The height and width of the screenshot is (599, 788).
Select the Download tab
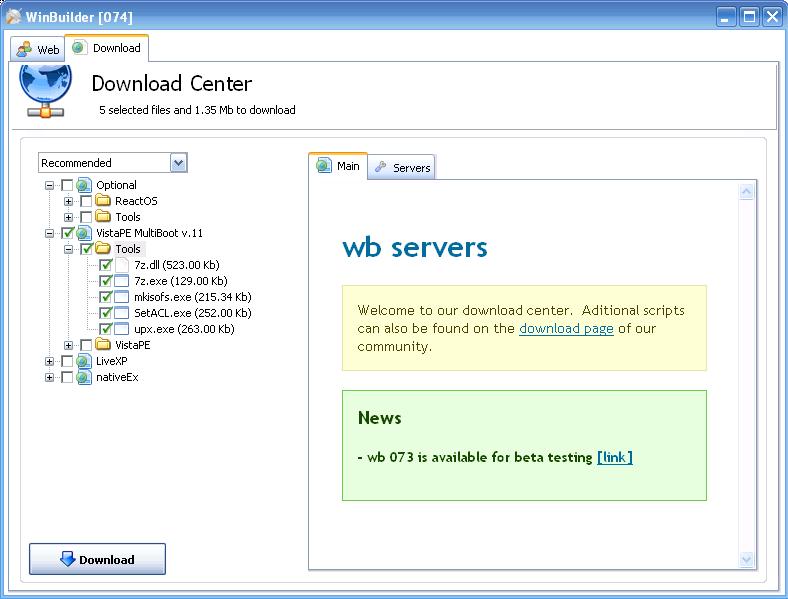click(107, 48)
